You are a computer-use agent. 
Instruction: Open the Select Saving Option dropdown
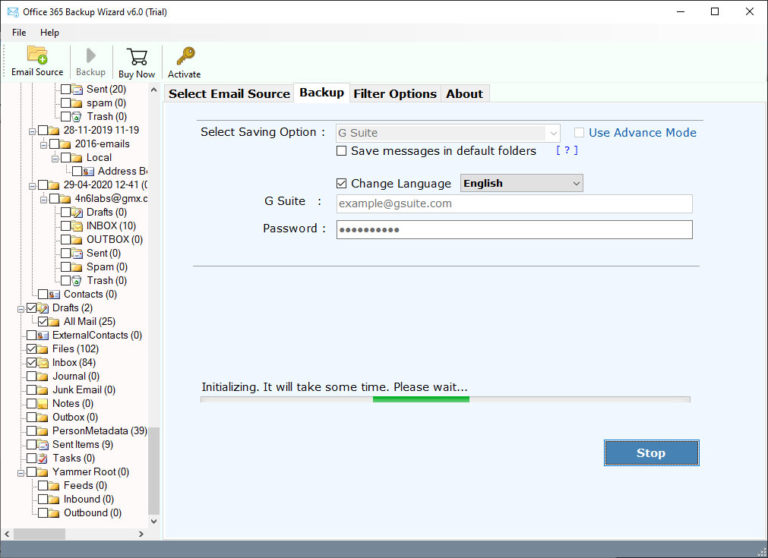(x=448, y=133)
